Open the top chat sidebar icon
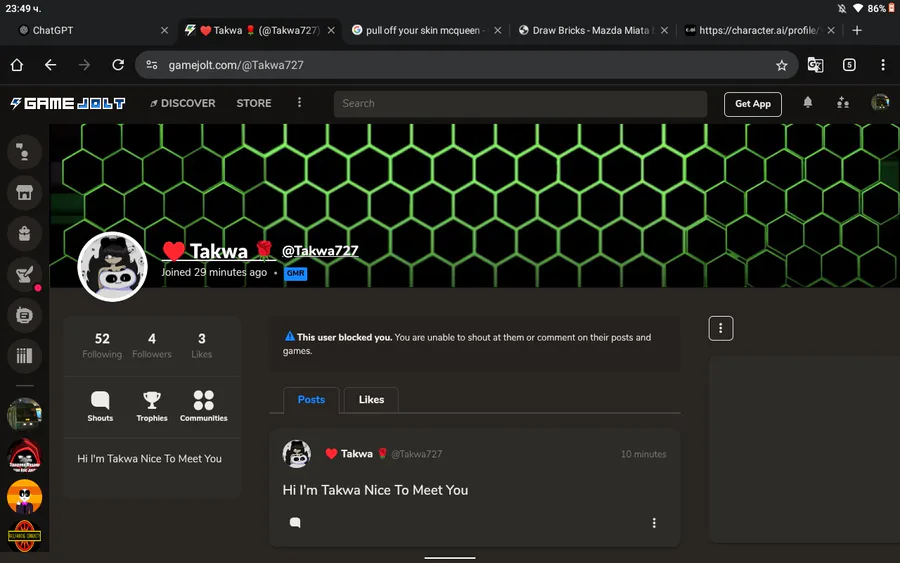The width and height of the screenshot is (900, 563). [x=24, y=152]
